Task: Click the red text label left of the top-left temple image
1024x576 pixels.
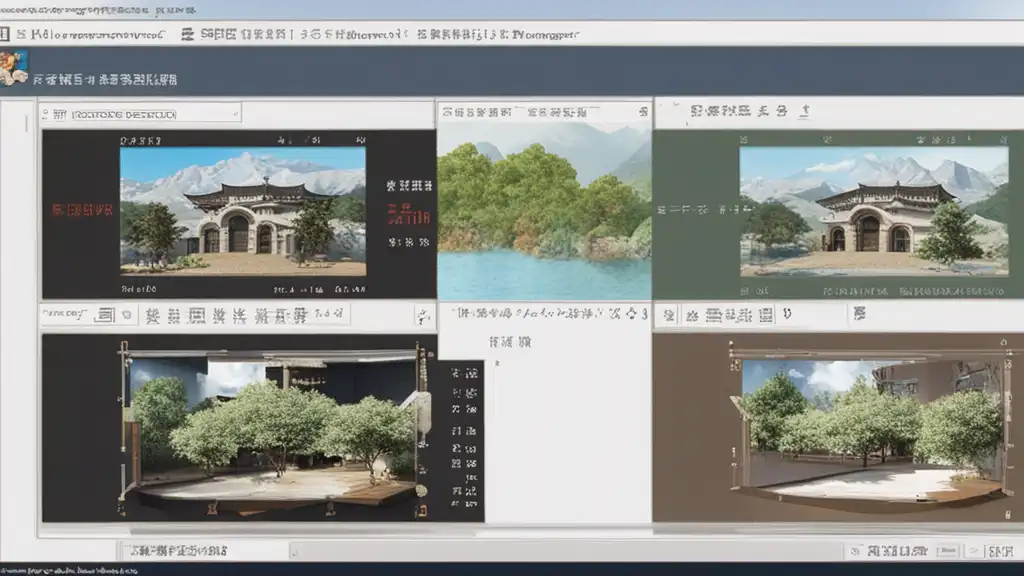Action: (82, 211)
